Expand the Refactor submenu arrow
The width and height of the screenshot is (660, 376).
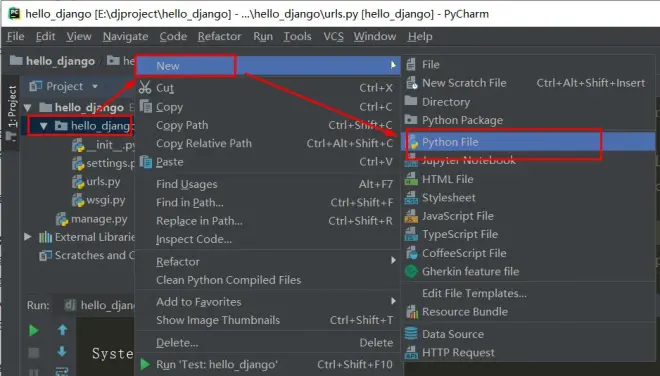click(x=393, y=261)
